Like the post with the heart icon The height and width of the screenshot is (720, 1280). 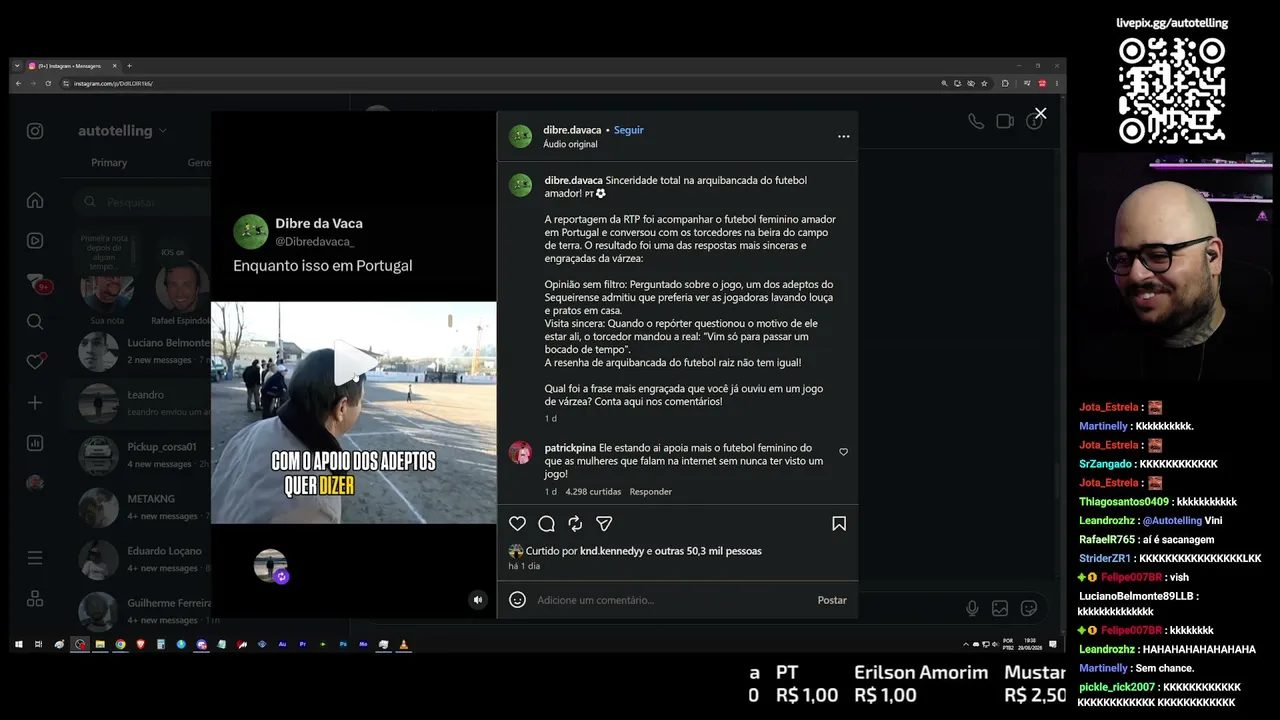click(517, 524)
